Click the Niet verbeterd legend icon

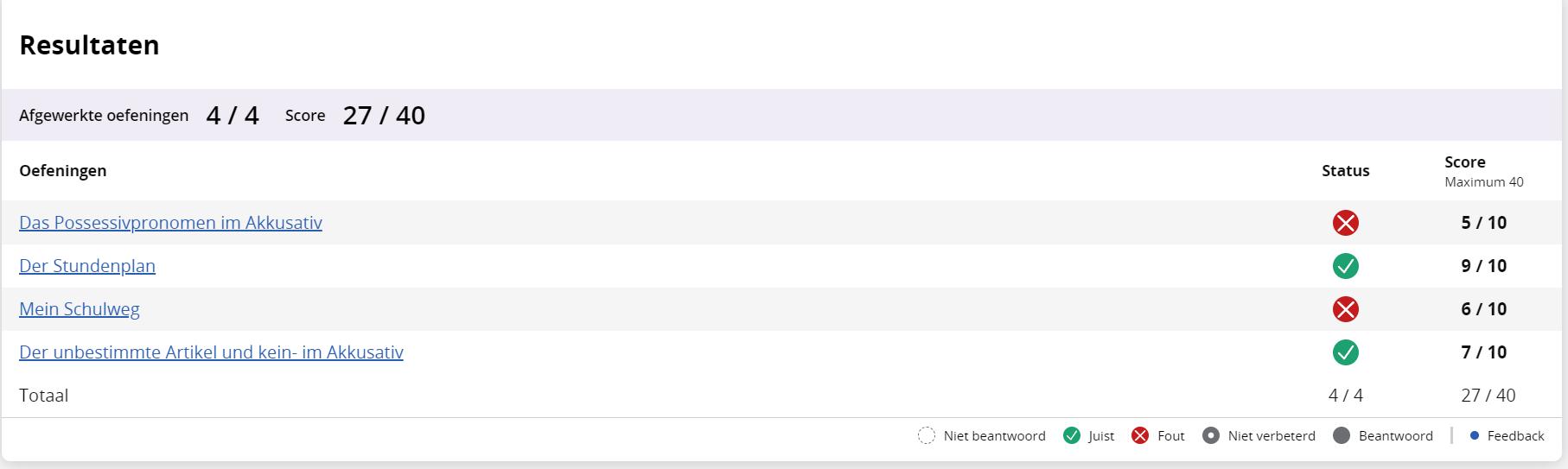pyautogui.click(x=1211, y=435)
